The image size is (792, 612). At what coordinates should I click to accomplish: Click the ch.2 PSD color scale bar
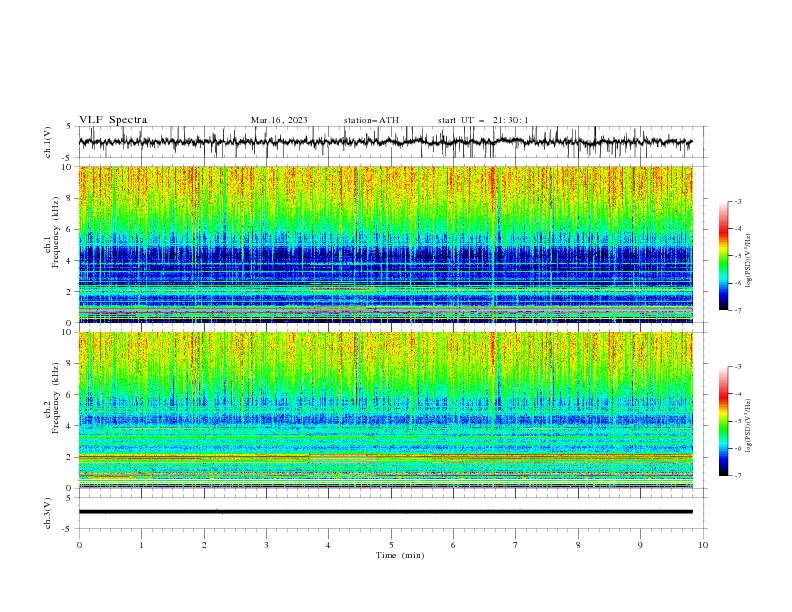723,421
